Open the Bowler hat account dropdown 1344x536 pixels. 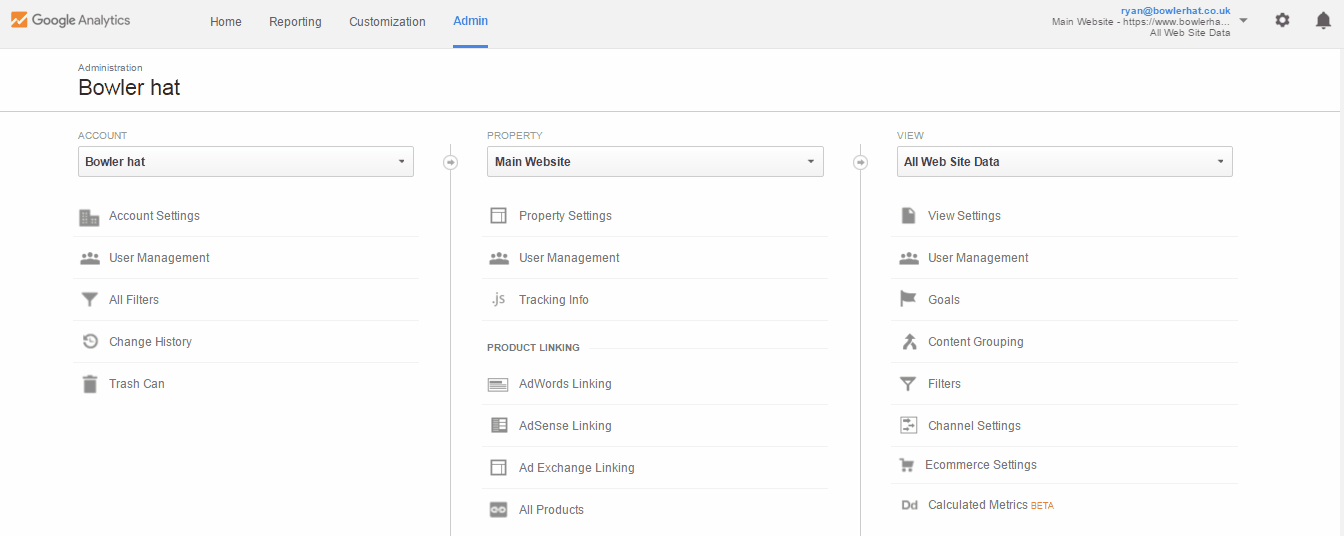pyautogui.click(x=246, y=162)
